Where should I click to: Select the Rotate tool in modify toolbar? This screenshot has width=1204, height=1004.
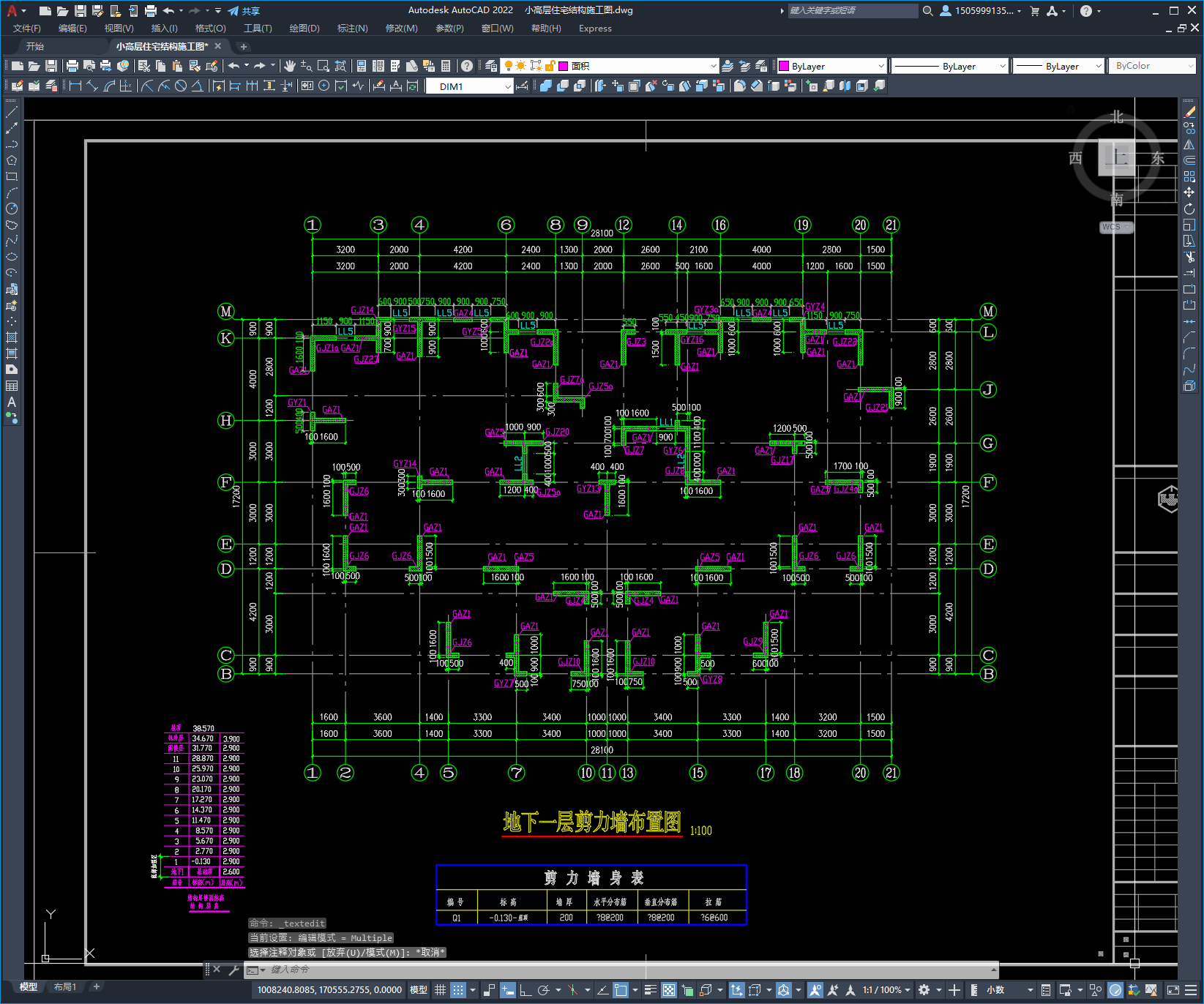tap(1189, 209)
